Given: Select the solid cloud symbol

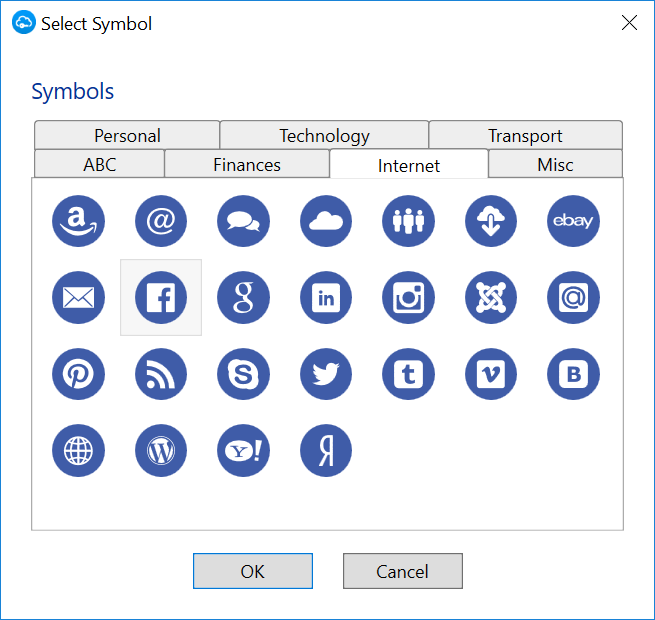Looking at the screenshot, I should 326,221.
